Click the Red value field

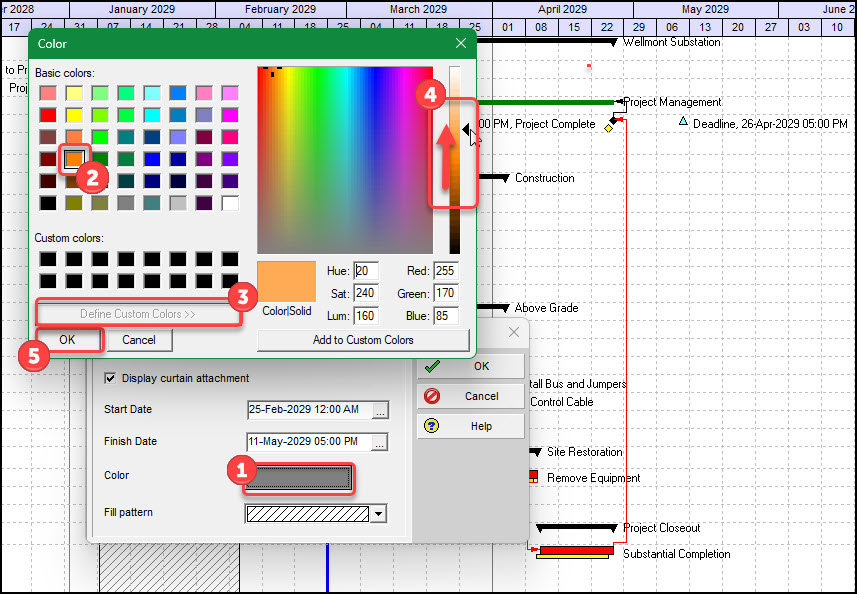pyautogui.click(x=445, y=271)
